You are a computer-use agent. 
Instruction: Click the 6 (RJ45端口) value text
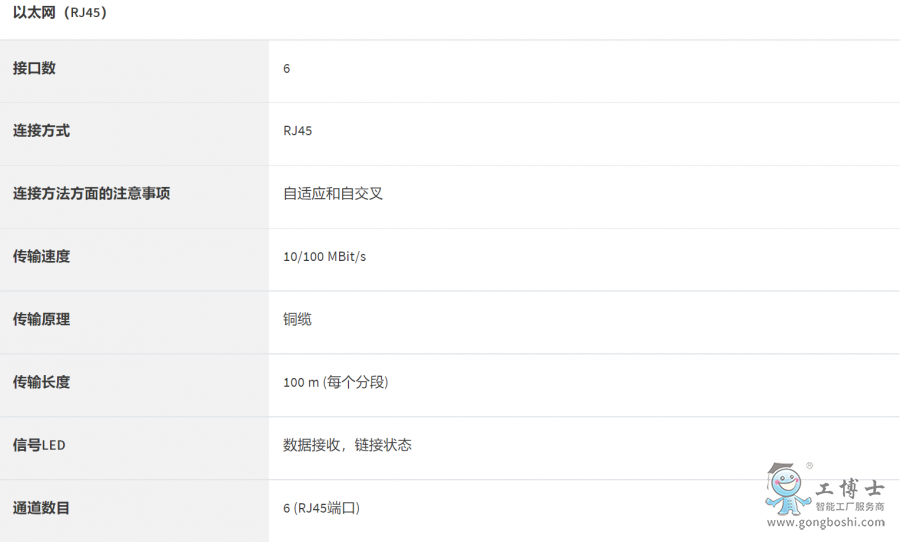(x=321, y=508)
